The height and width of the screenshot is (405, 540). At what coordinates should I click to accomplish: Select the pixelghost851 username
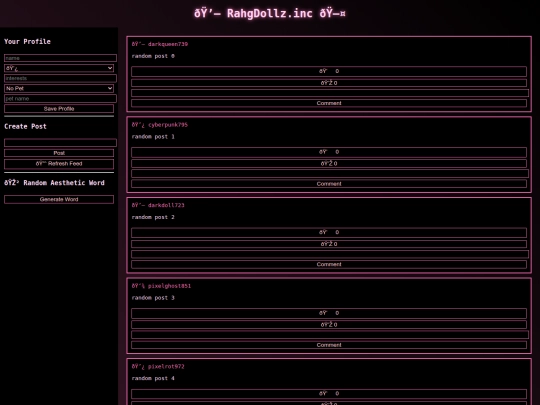point(169,286)
